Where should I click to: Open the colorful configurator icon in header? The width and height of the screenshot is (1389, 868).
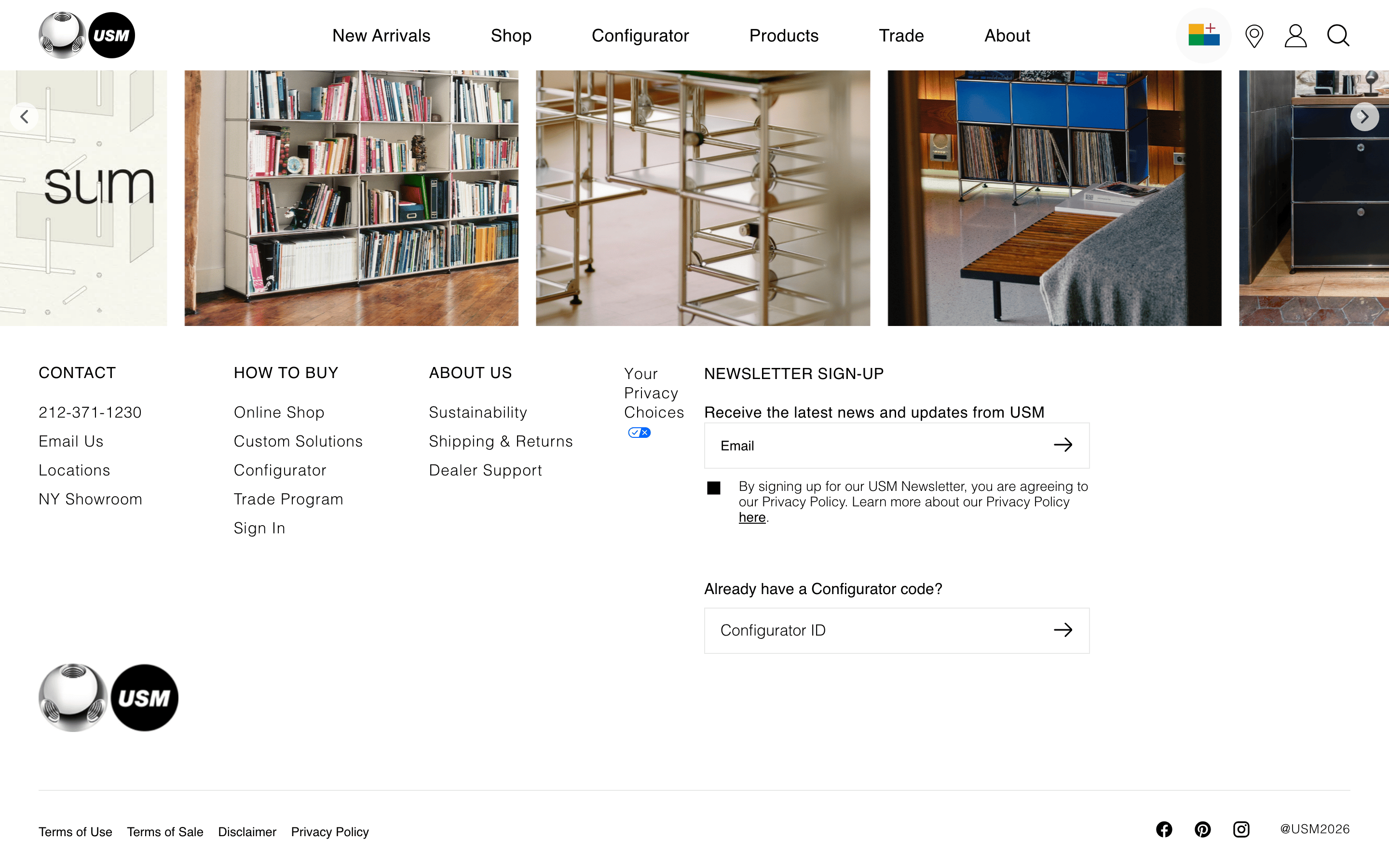click(1204, 35)
